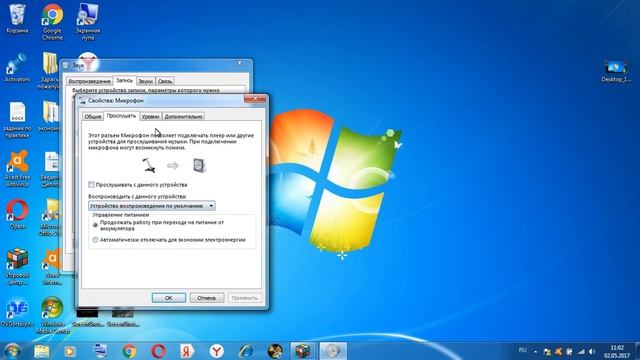Switch to the Общие tab
640x360 pixels.
point(93,116)
